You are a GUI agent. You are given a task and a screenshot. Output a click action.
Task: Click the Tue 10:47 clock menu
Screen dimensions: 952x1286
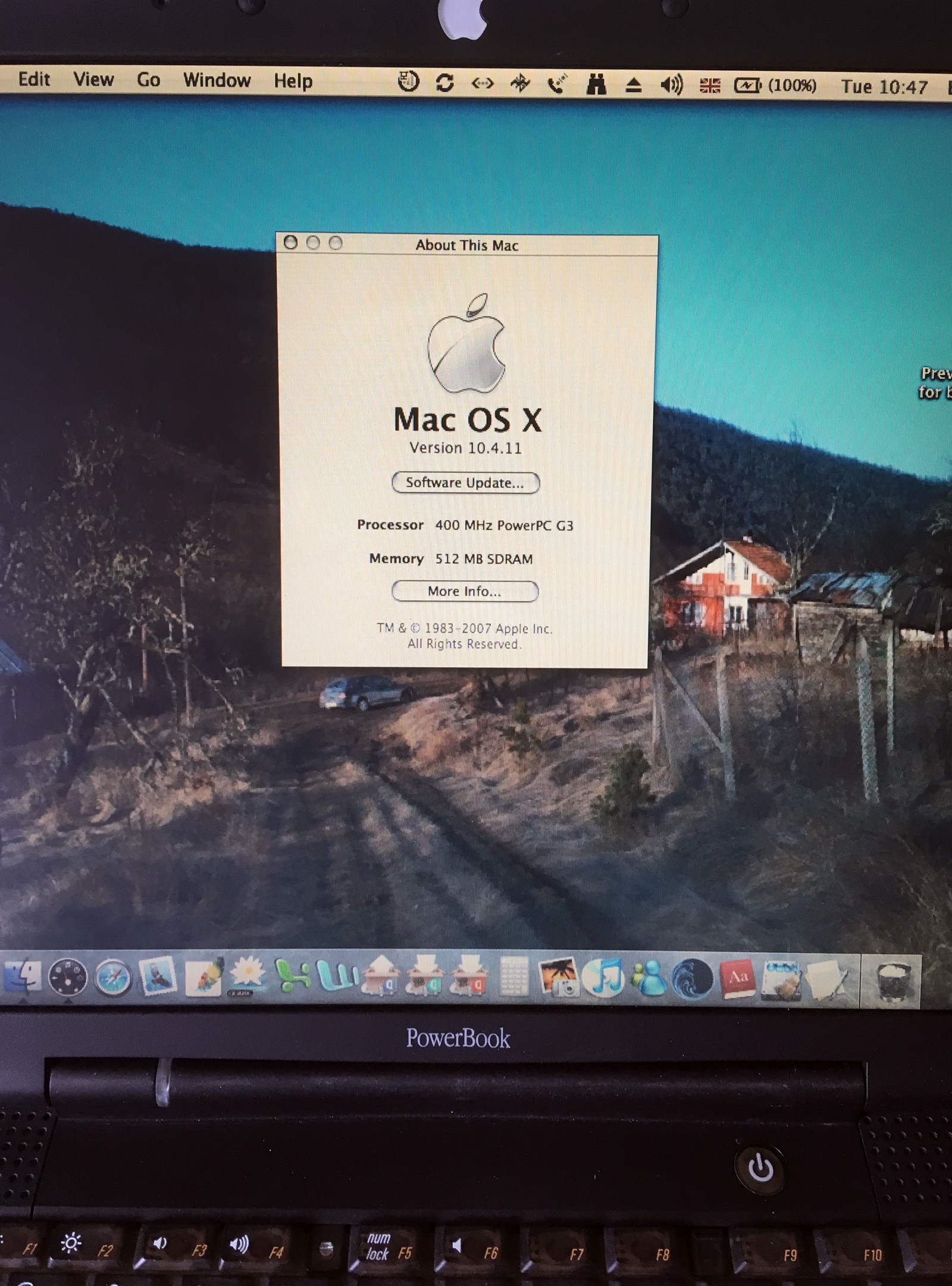[x=884, y=87]
